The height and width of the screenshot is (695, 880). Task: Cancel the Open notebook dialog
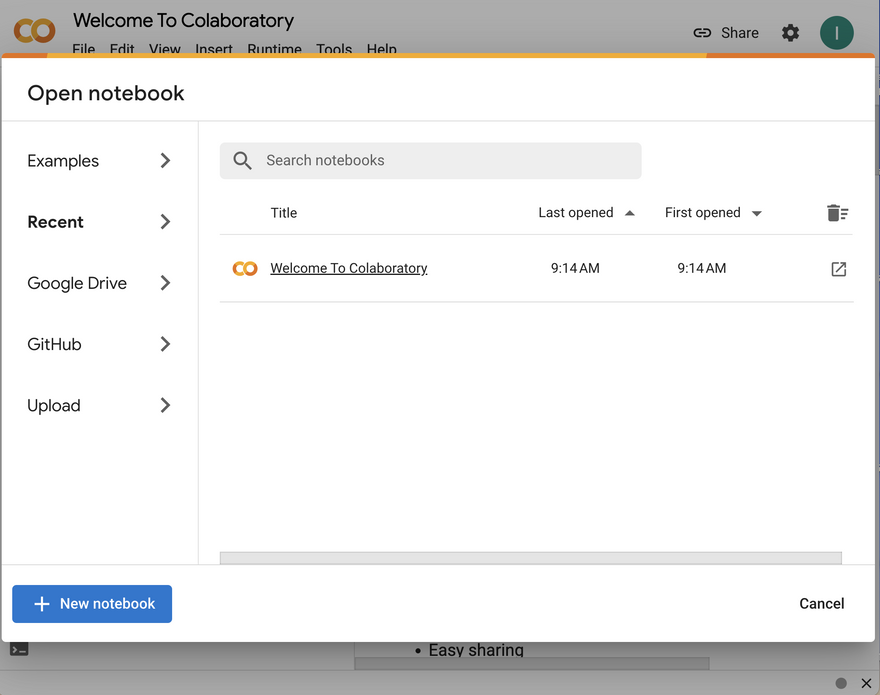[x=822, y=603]
